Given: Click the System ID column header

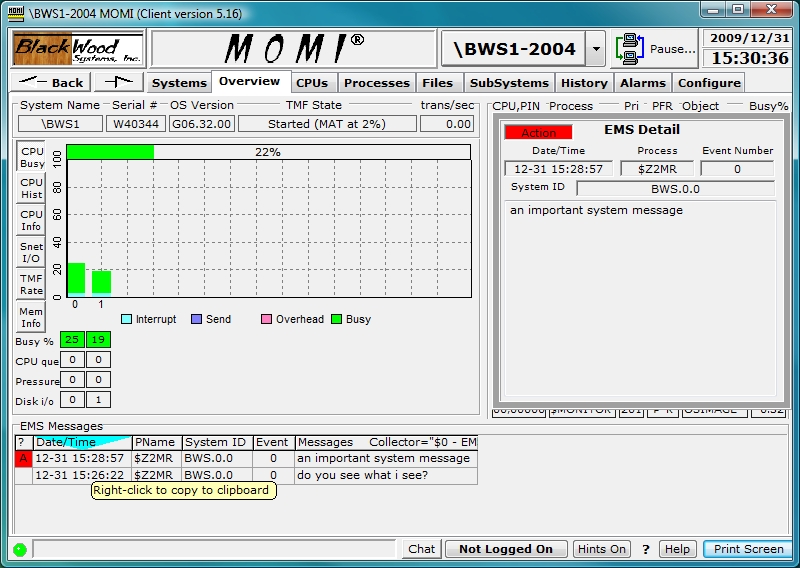Looking at the screenshot, I should [x=215, y=442].
